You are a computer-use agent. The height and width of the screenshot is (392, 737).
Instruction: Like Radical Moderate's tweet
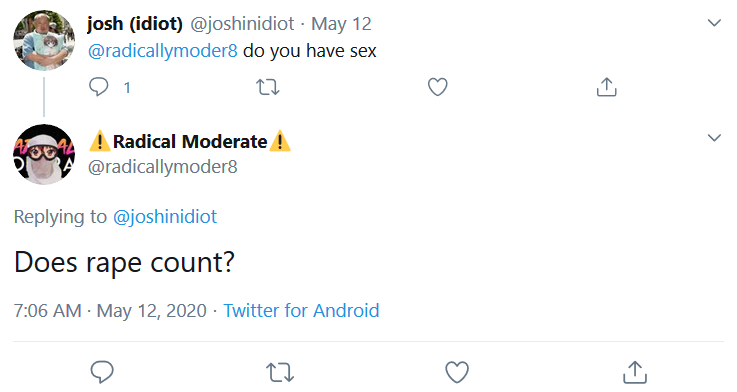(x=457, y=372)
